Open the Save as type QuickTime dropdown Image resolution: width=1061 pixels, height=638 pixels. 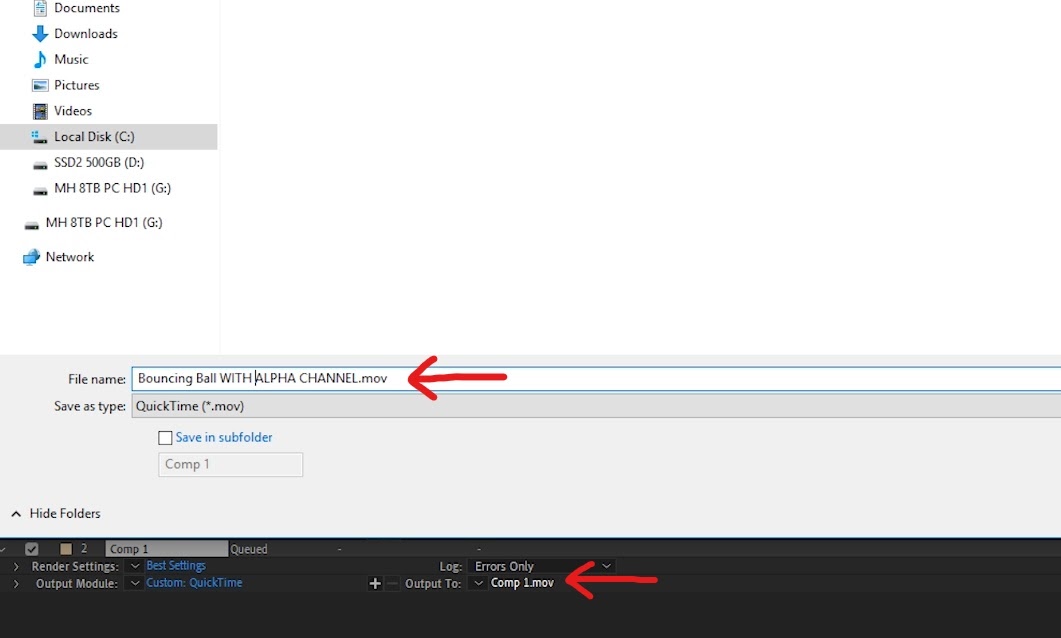pyautogui.click(x=596, y=406)
